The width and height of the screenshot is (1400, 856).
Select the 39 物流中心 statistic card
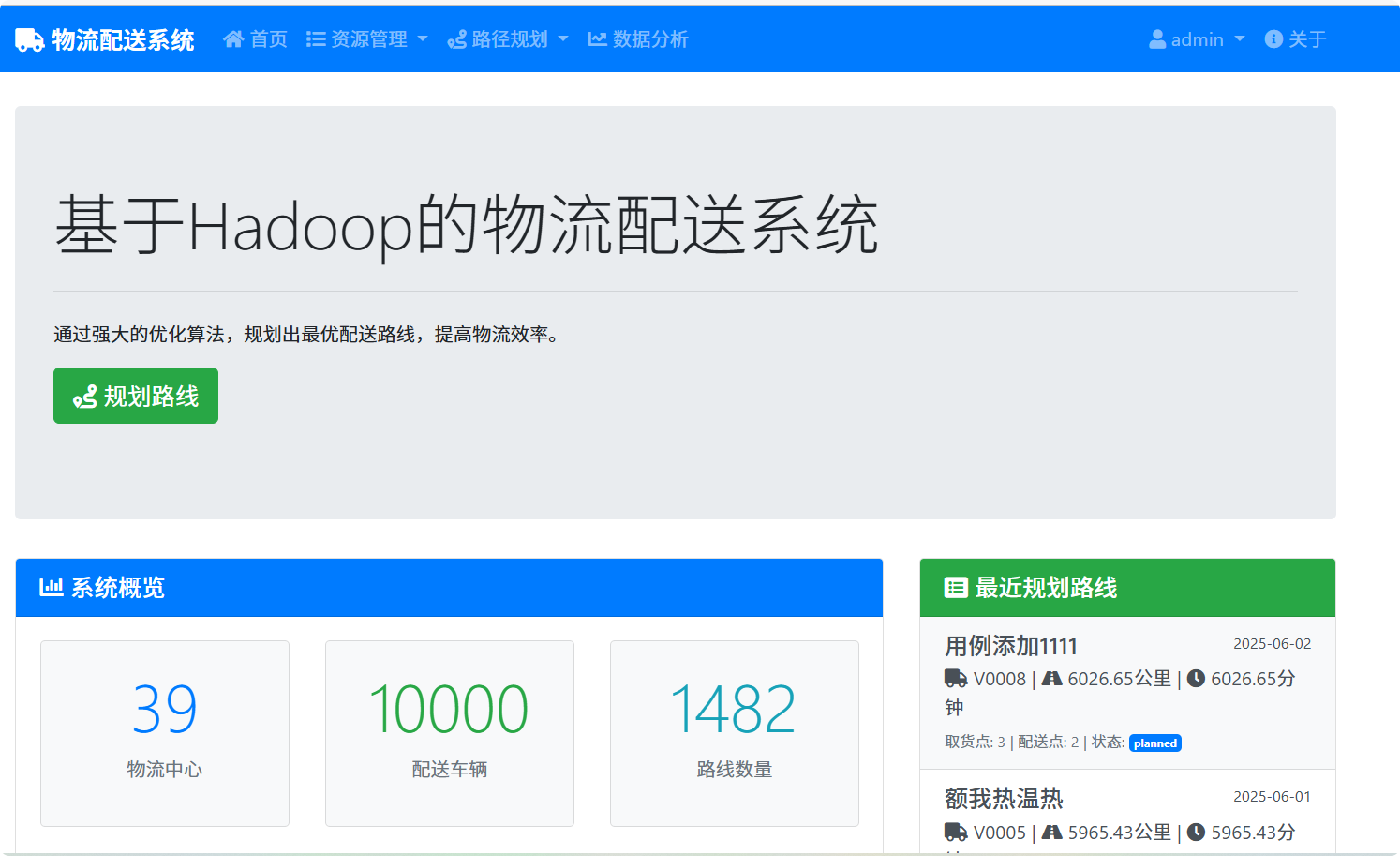click(x=165, y=733)
